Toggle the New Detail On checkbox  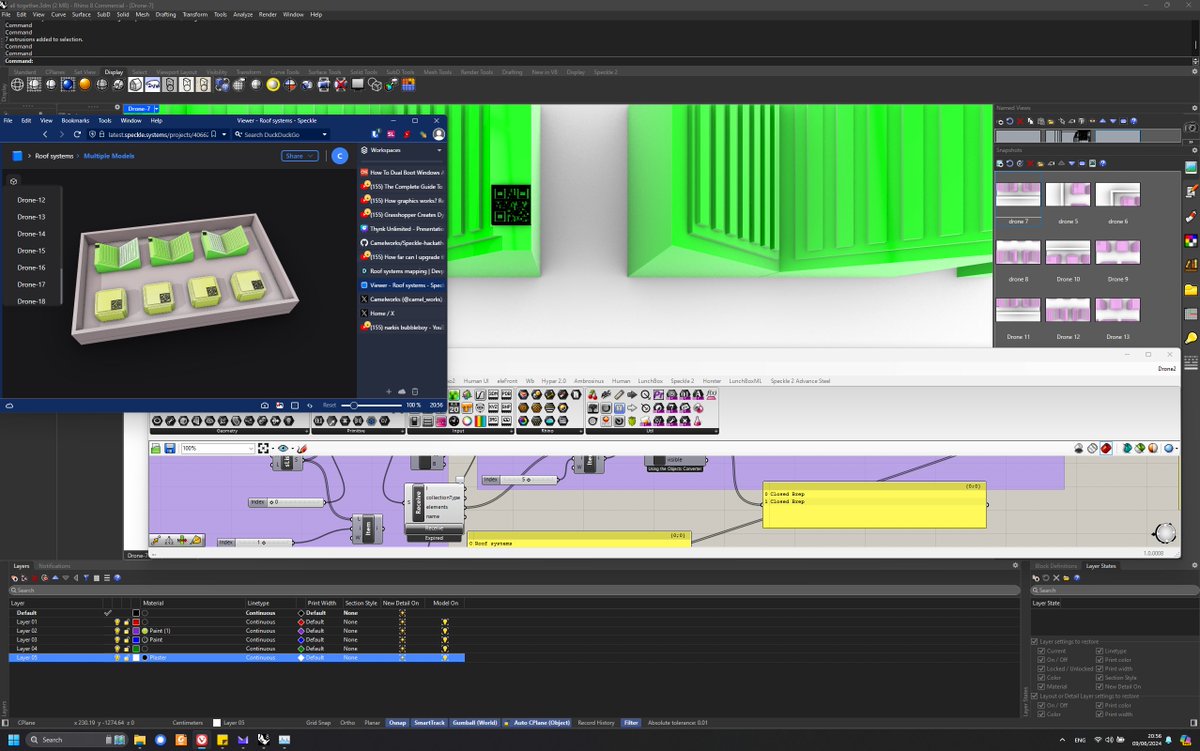click(x=1100, y=687)
